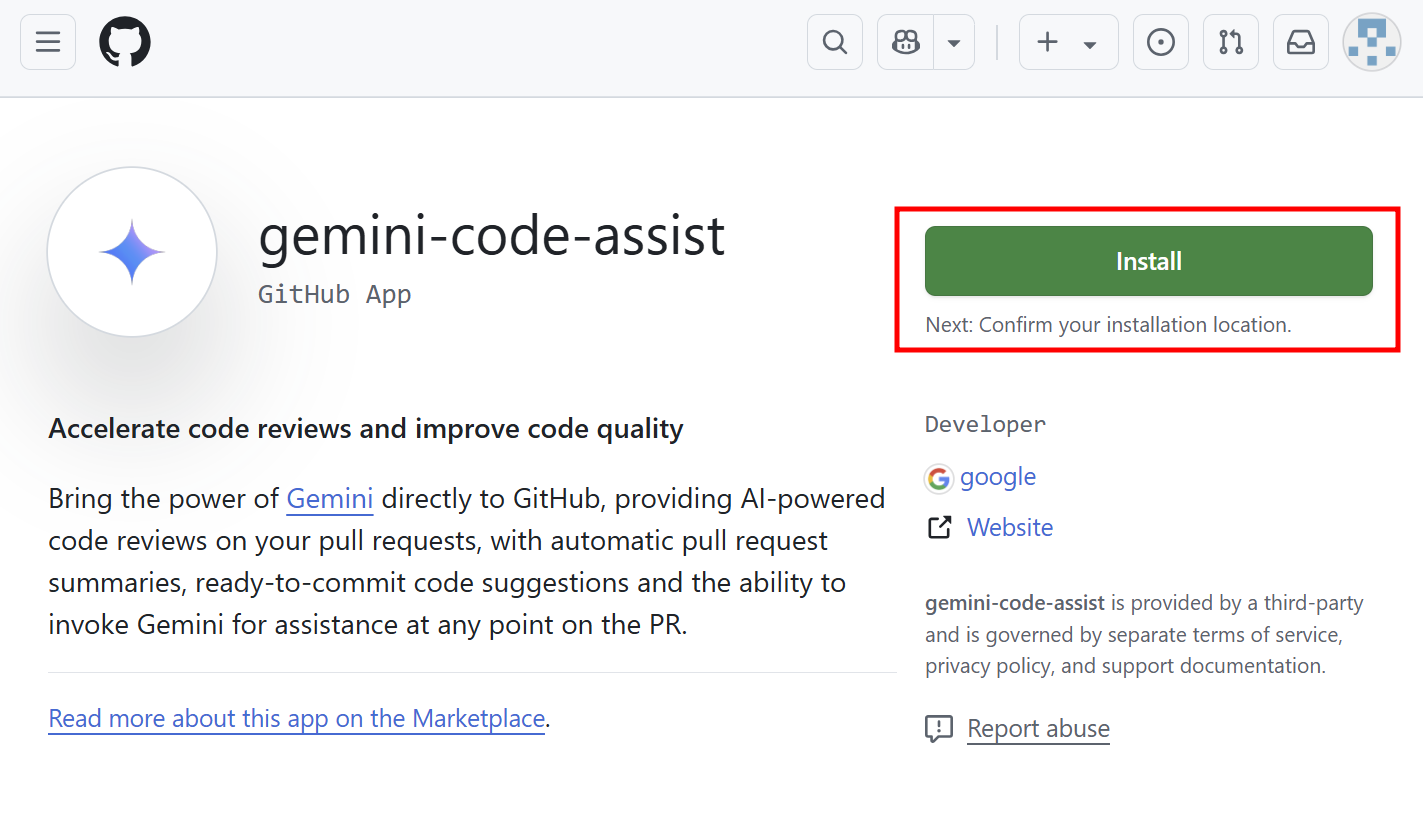The image size is (1423, 817).
Task: Open the Copilot options dropdown arrow
Action: point(953,42)
